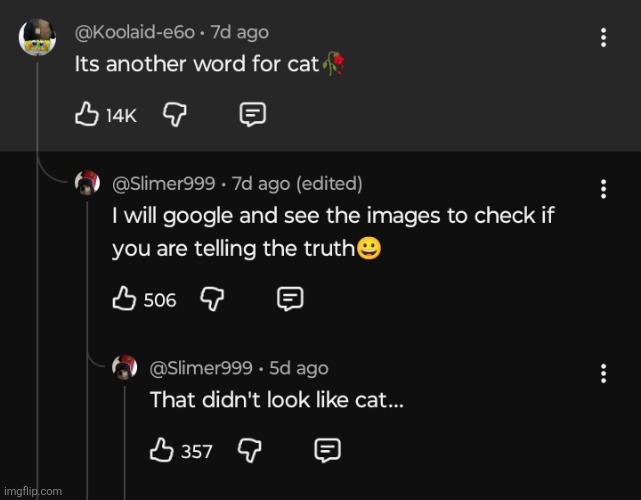Screen dimensions: 641x500
Task: Reply to the Koolaid-e6o comment
Action: click(253, 116)
